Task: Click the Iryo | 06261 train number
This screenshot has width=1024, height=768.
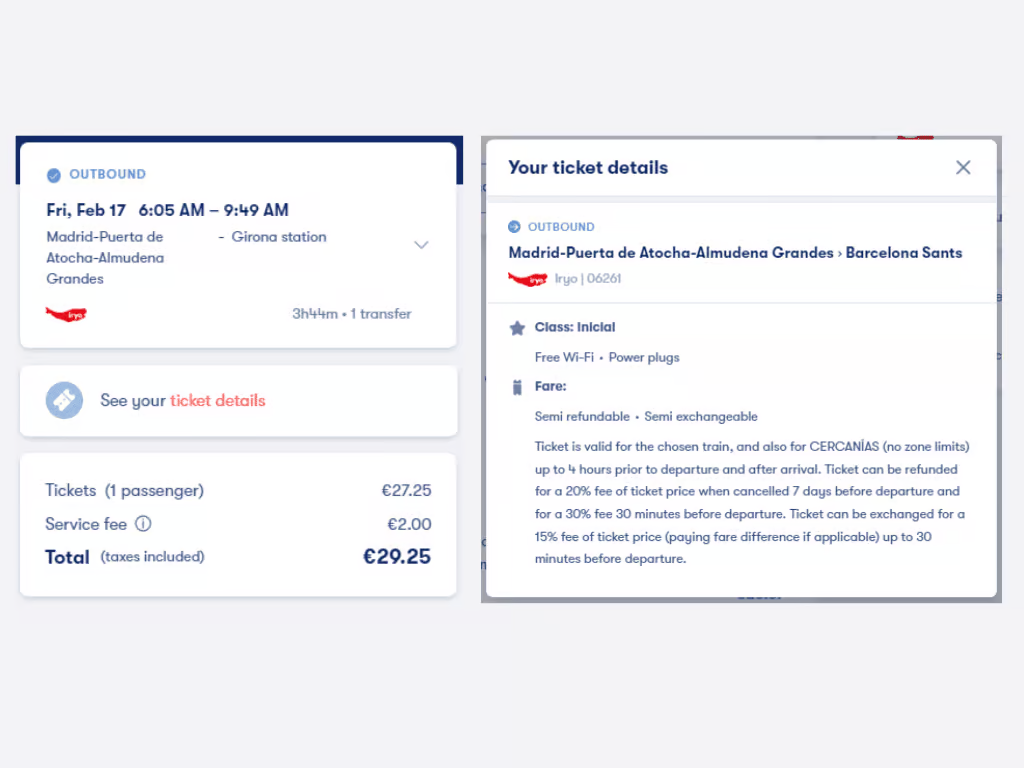Action: [588, 279]
